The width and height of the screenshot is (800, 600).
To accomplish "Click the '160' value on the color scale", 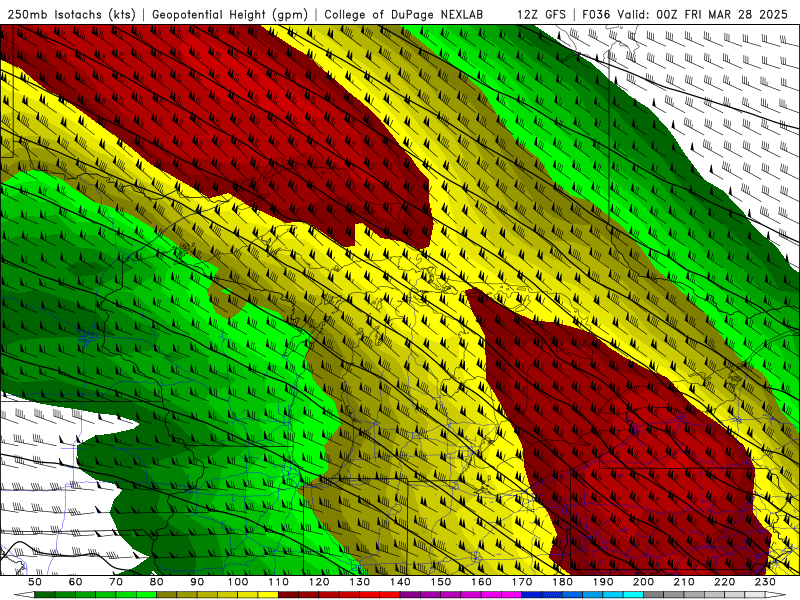I will (481, 582).
